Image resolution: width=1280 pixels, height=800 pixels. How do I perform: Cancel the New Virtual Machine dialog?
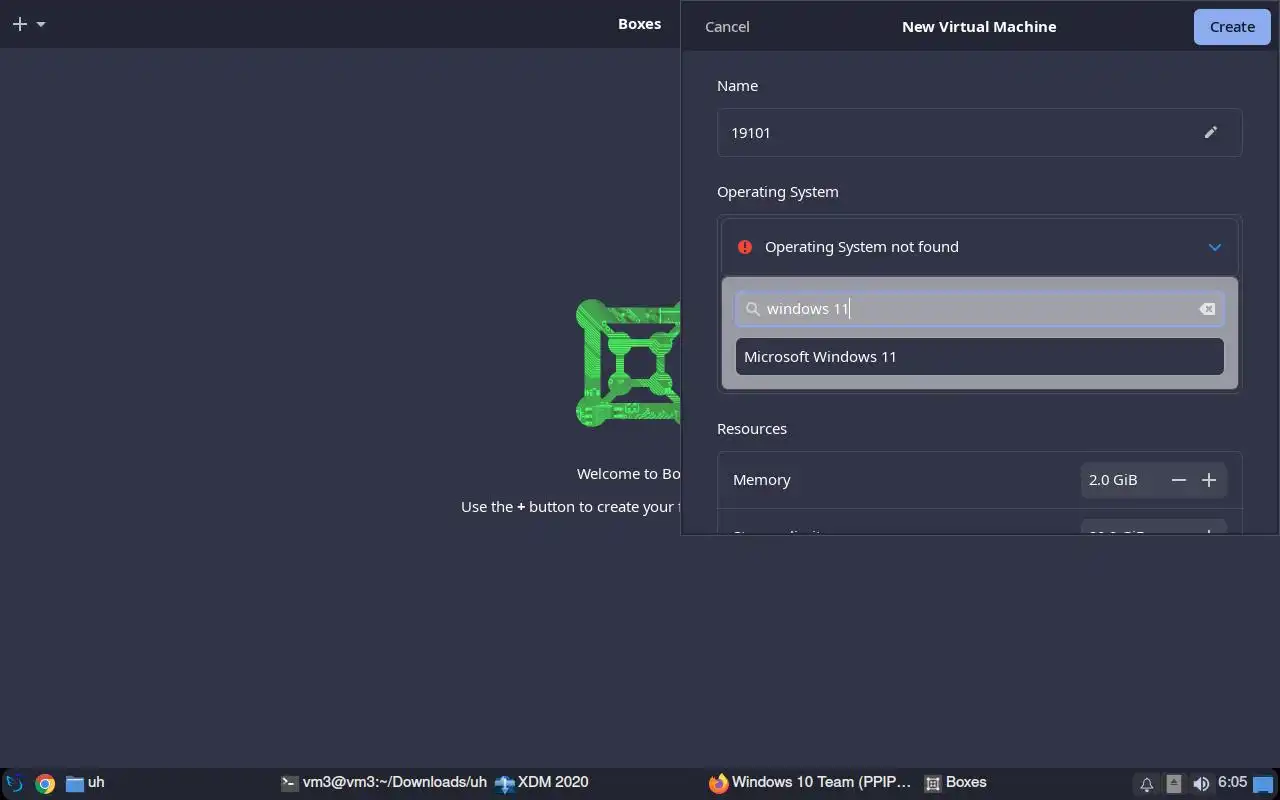tap(727, 27)
